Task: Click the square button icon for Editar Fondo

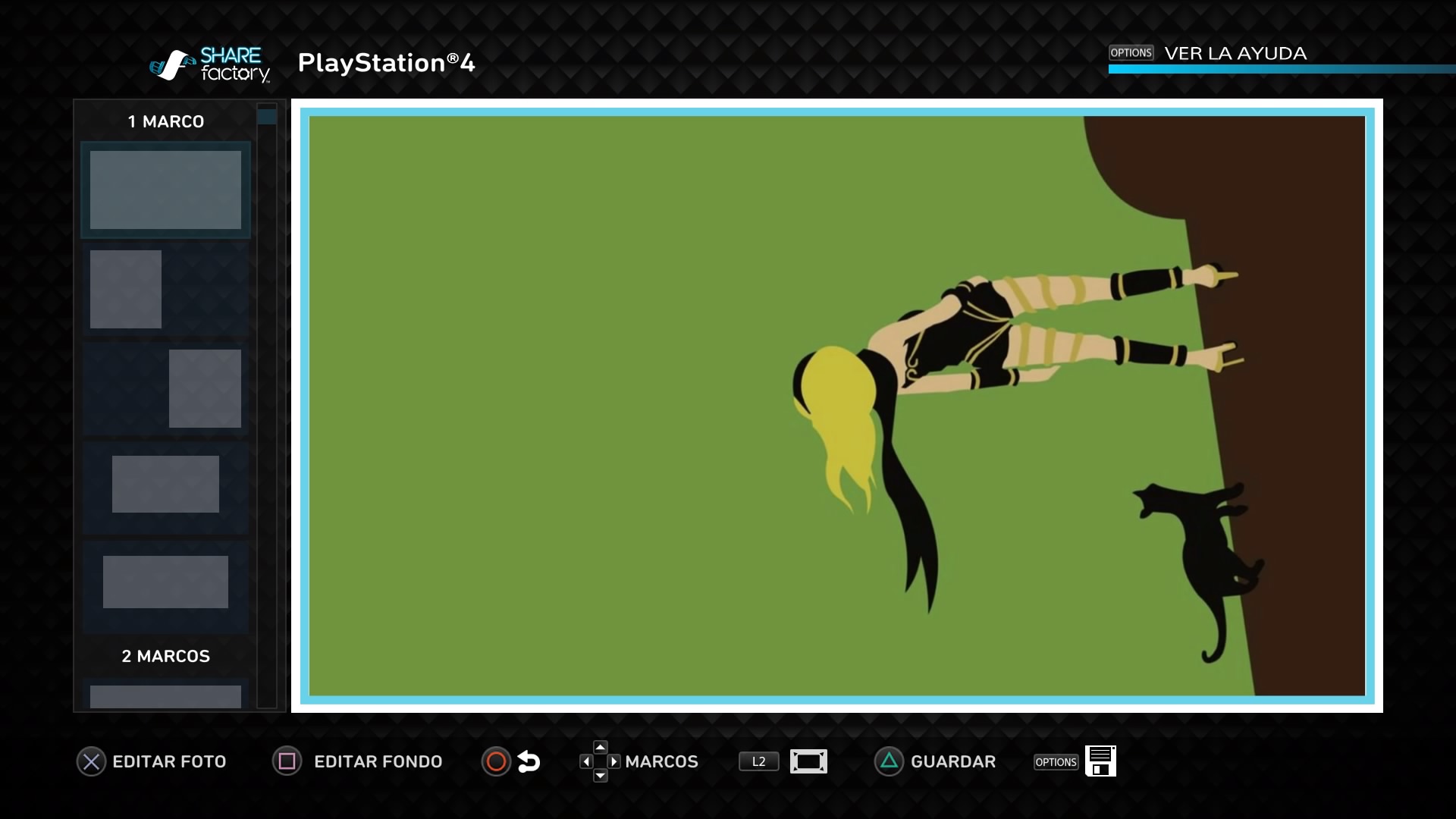Action: [287, 761]
